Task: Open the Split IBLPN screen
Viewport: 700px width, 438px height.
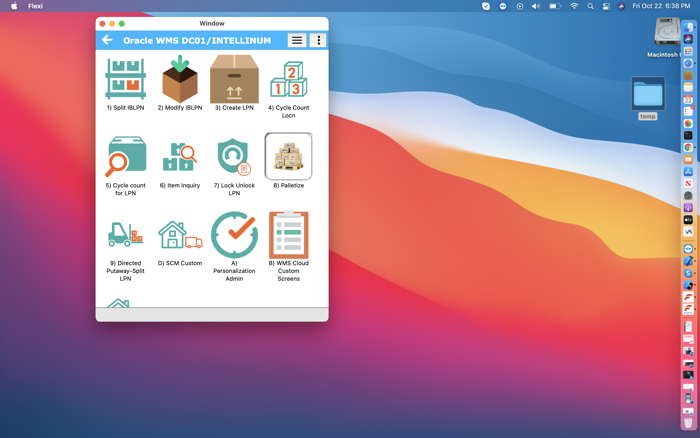Action: pos(125,78)
